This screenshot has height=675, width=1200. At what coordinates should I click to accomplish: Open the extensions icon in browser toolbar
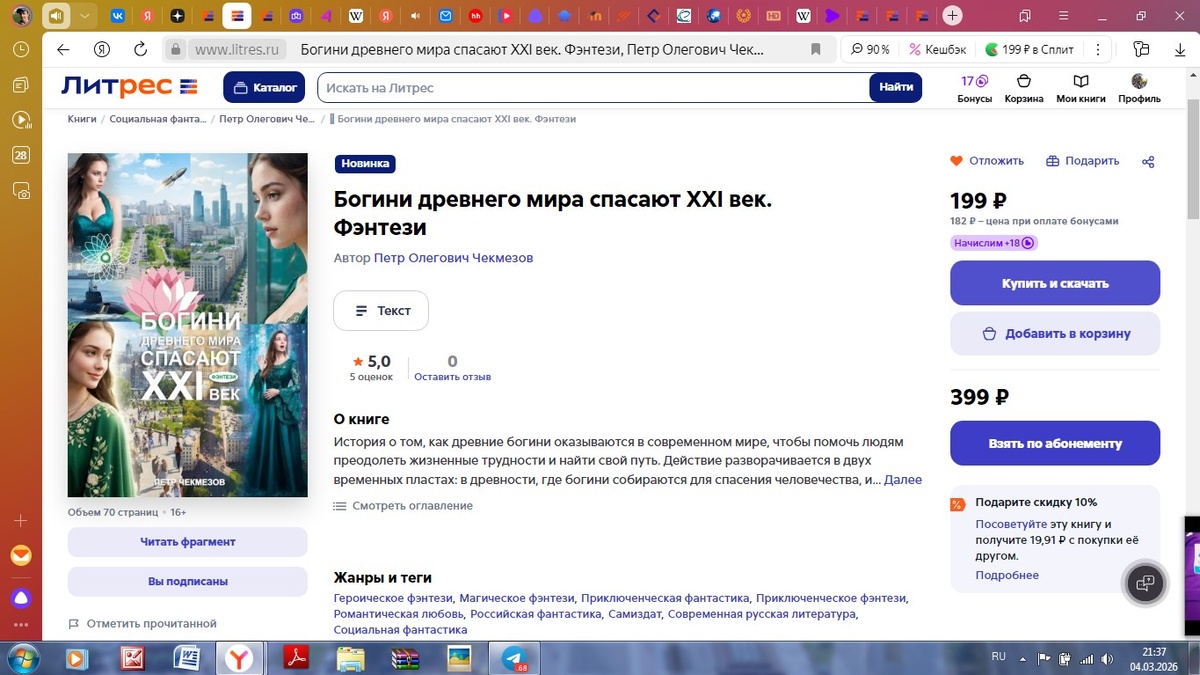[x=1142, y=49]
